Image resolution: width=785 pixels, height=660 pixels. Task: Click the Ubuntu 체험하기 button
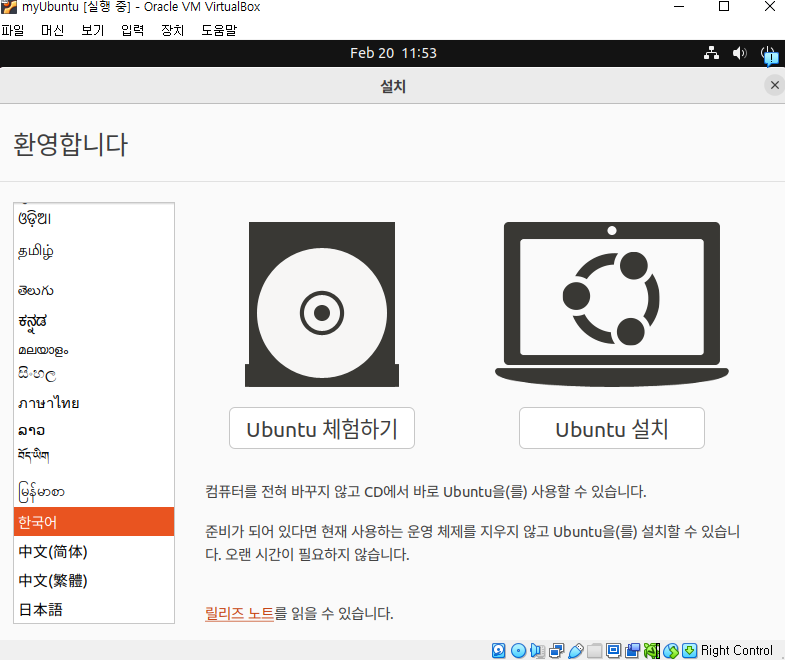click(322, 428)
